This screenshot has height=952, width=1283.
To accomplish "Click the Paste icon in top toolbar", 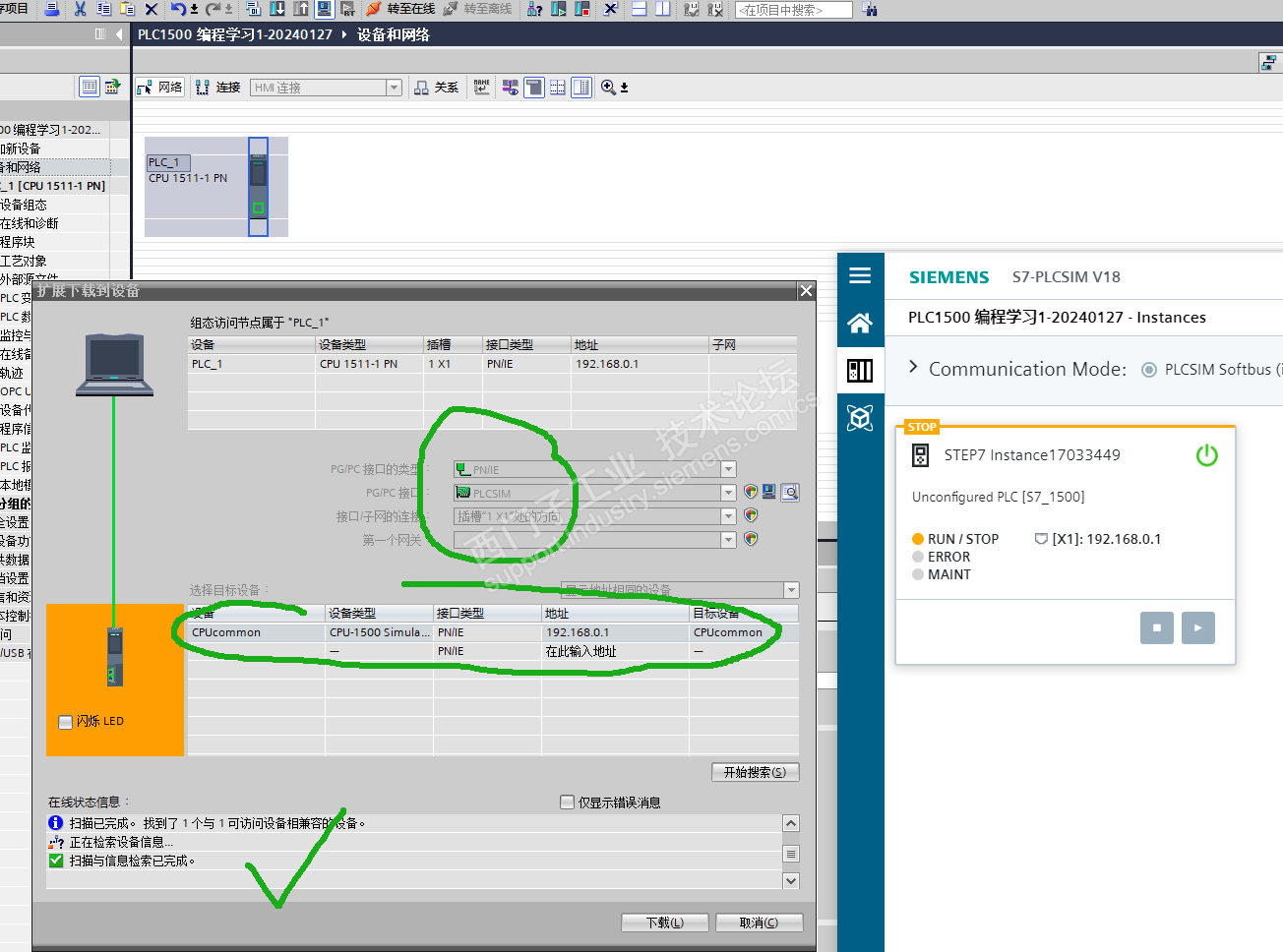I will pyautogui.click(x=127, y=9).
